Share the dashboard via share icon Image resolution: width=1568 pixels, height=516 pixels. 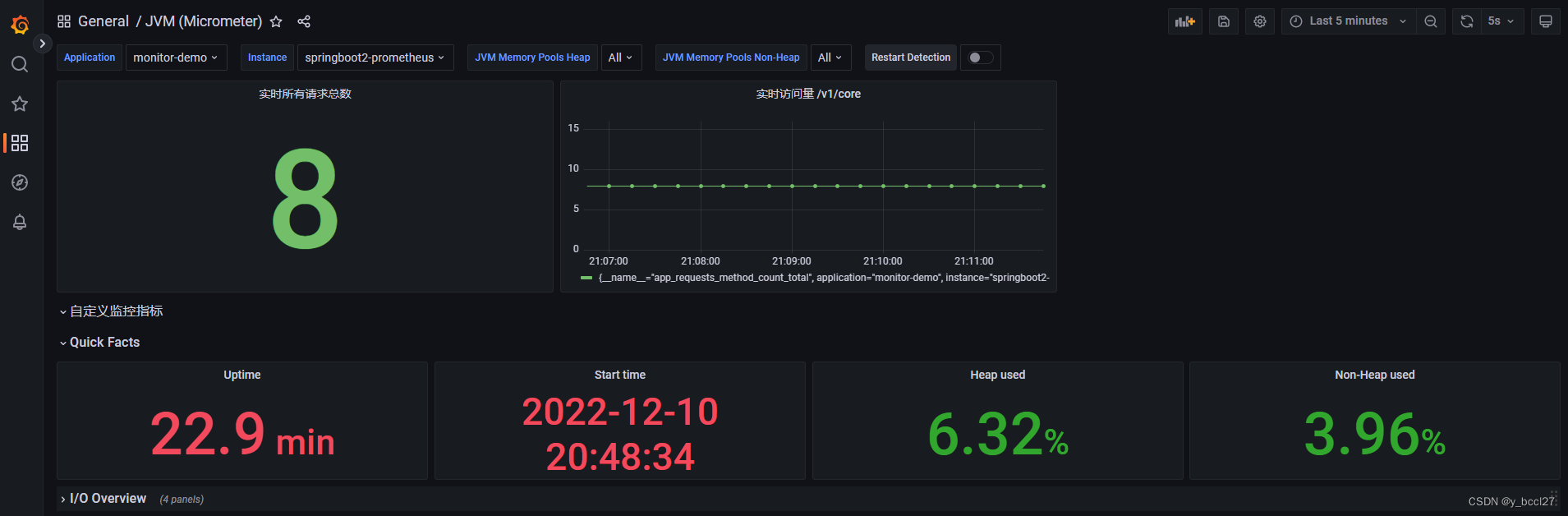point(304,21)
